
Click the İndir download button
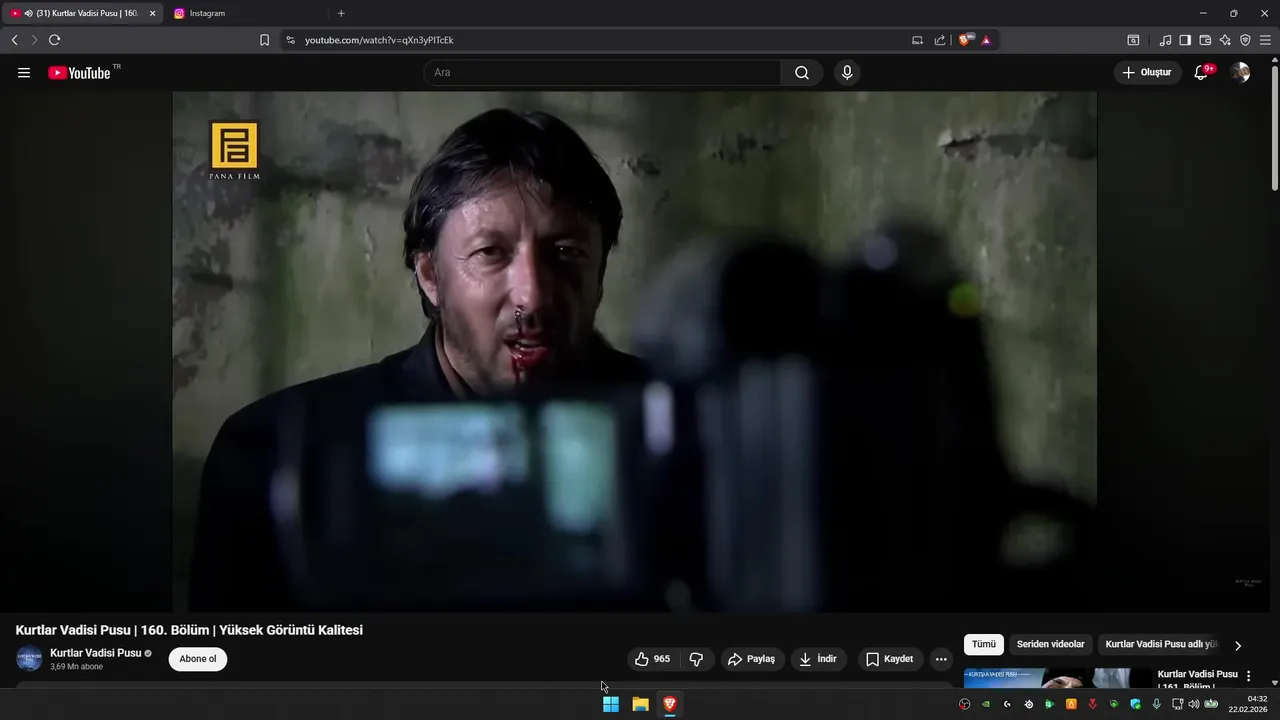pyautogui.click(x=818, y=659)
